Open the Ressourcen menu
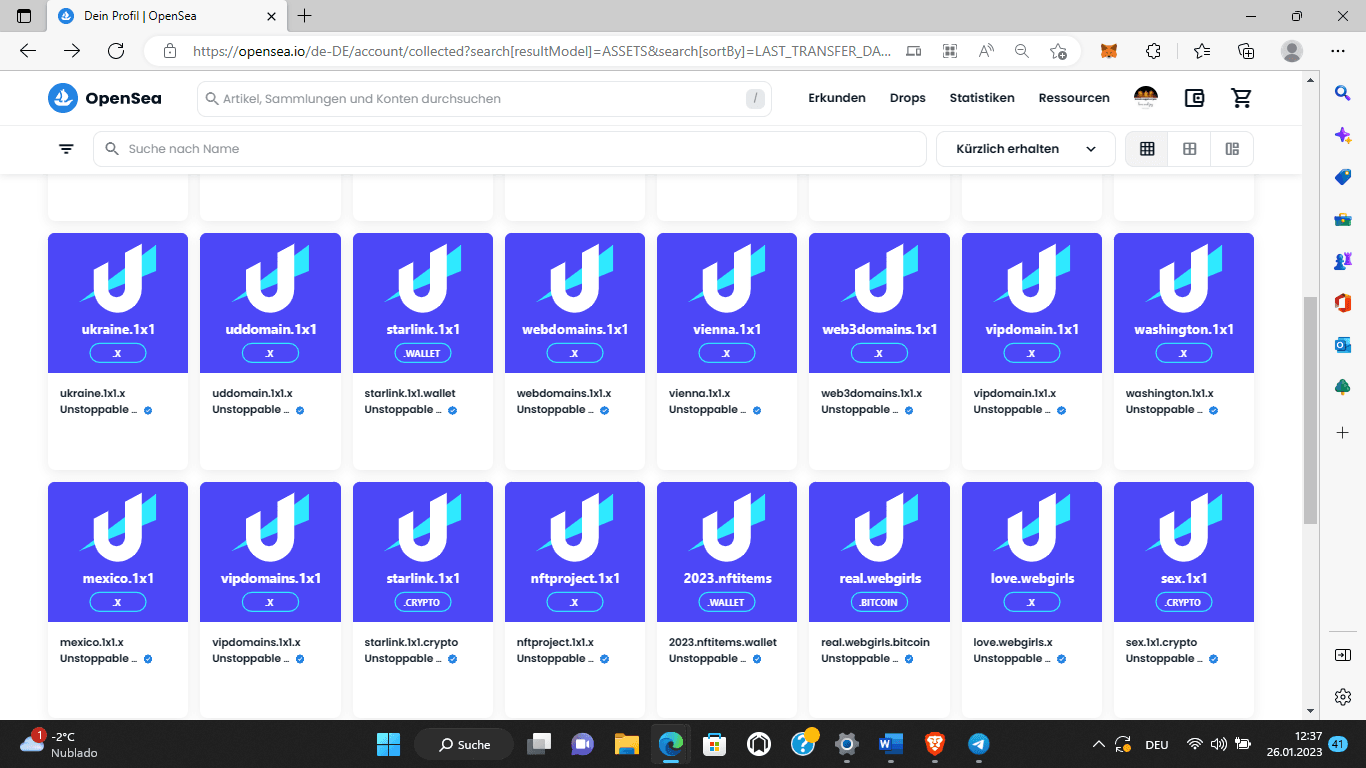The width and height of the screenshot is (1366, 768). 1074,98
